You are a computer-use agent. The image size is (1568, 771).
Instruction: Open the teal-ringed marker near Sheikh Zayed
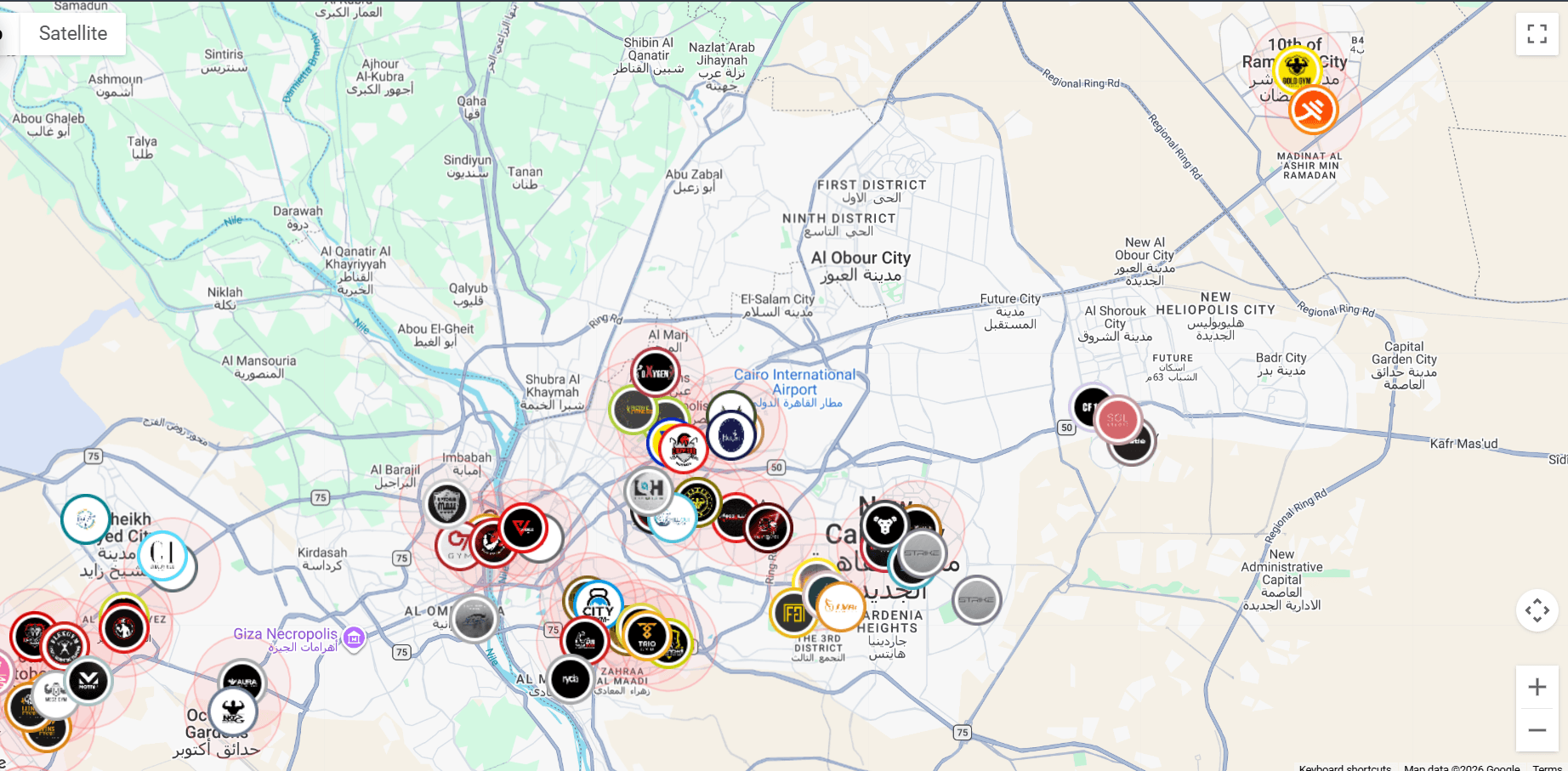(86, 519)
